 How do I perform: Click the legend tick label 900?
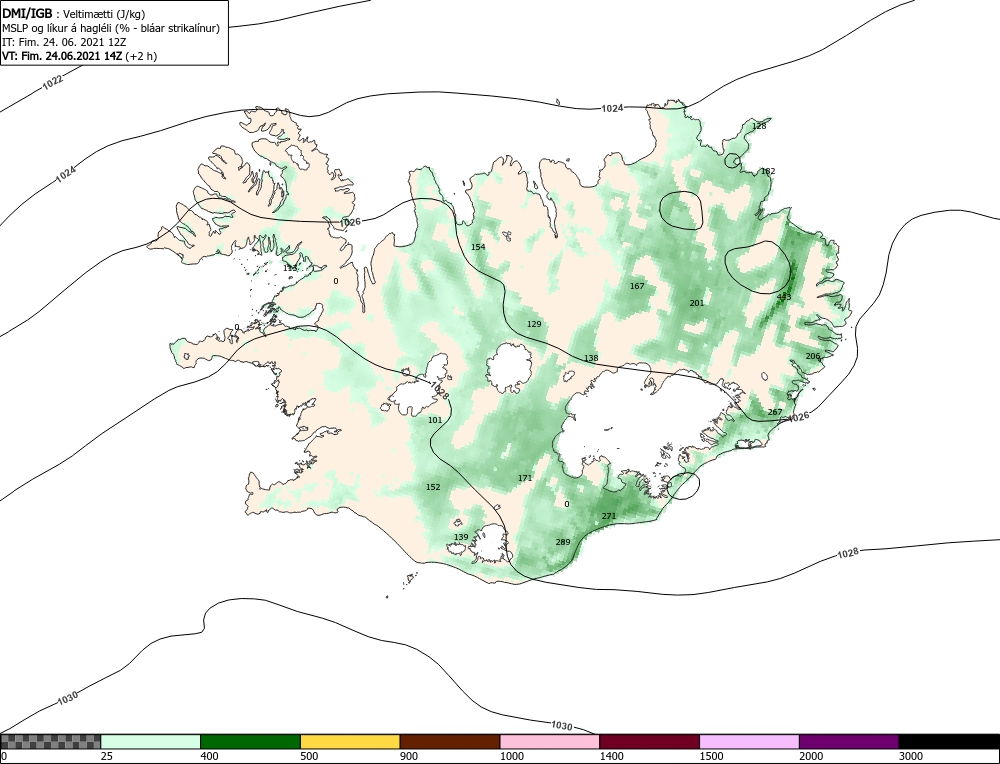(x=409, y=756)
